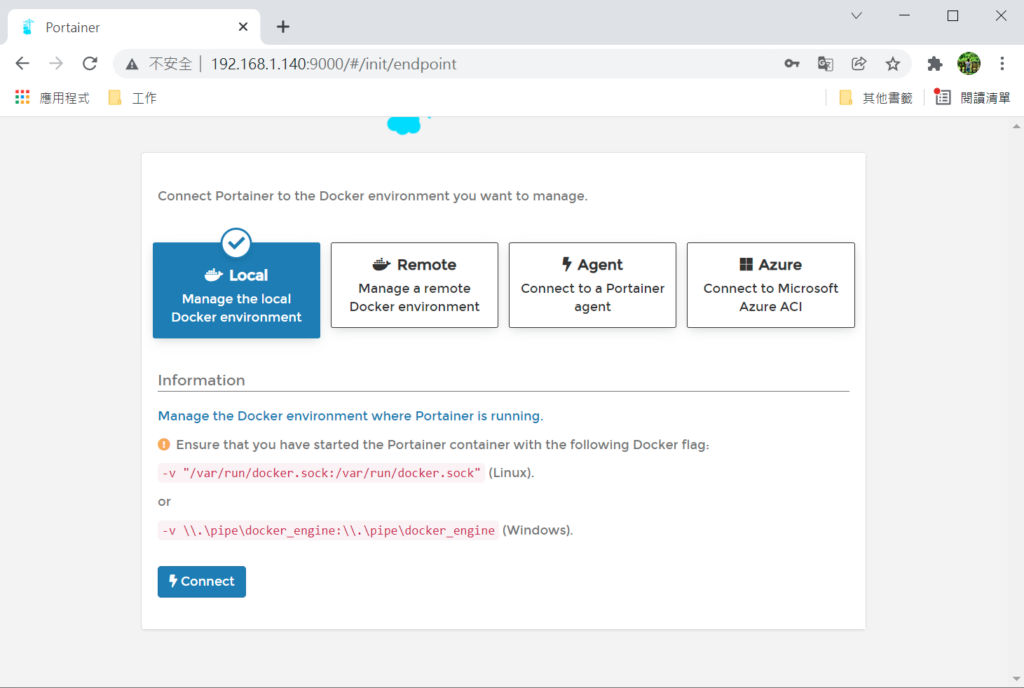This screenshot has width=1024, height=688.
Task: Open the 閱讀清單 reading list
Action: (x=973, y=98)
